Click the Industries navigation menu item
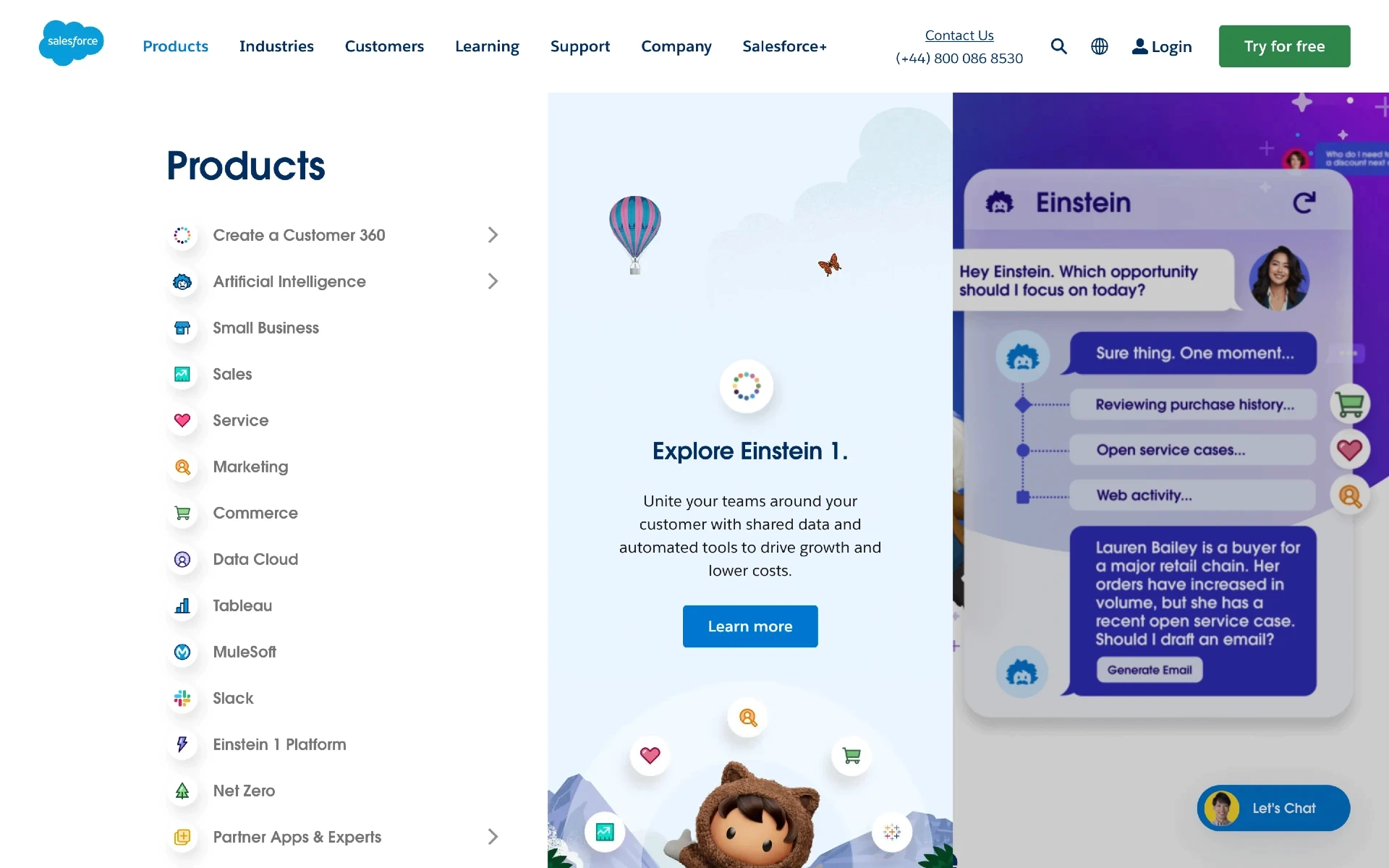This screenshot has width=1389, height=868. point(276,45)
